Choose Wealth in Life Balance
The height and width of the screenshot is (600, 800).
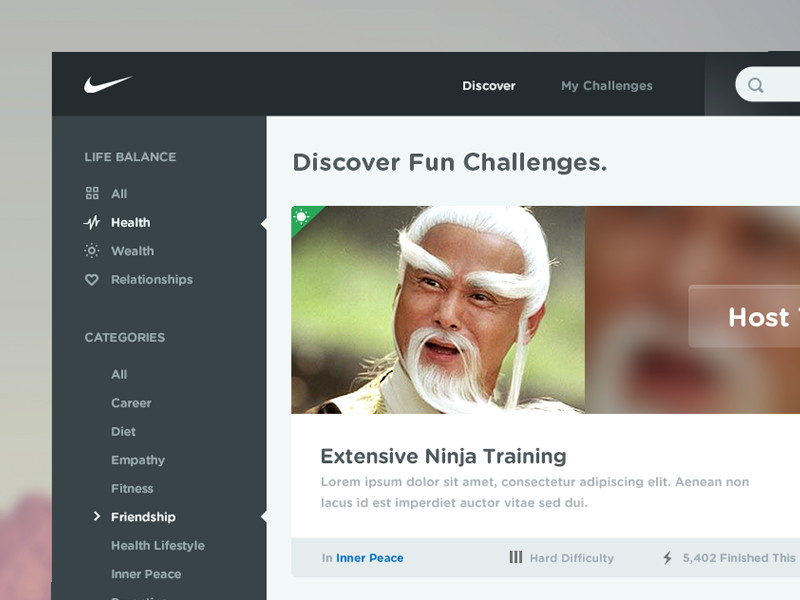click(133, 251)
